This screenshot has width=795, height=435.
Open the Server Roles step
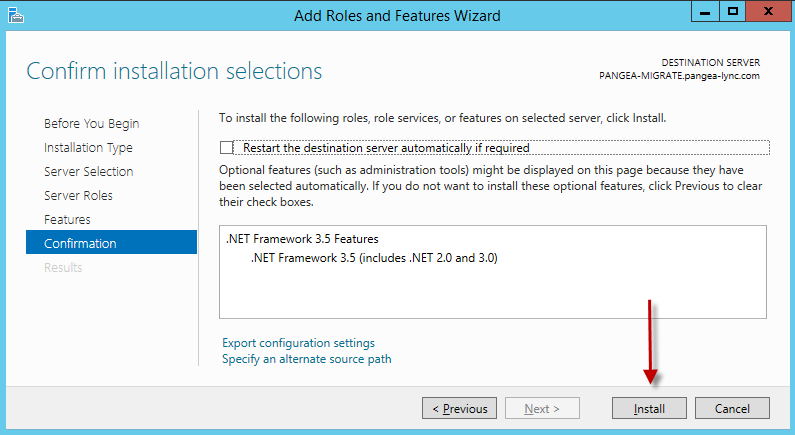click(78, 195)
